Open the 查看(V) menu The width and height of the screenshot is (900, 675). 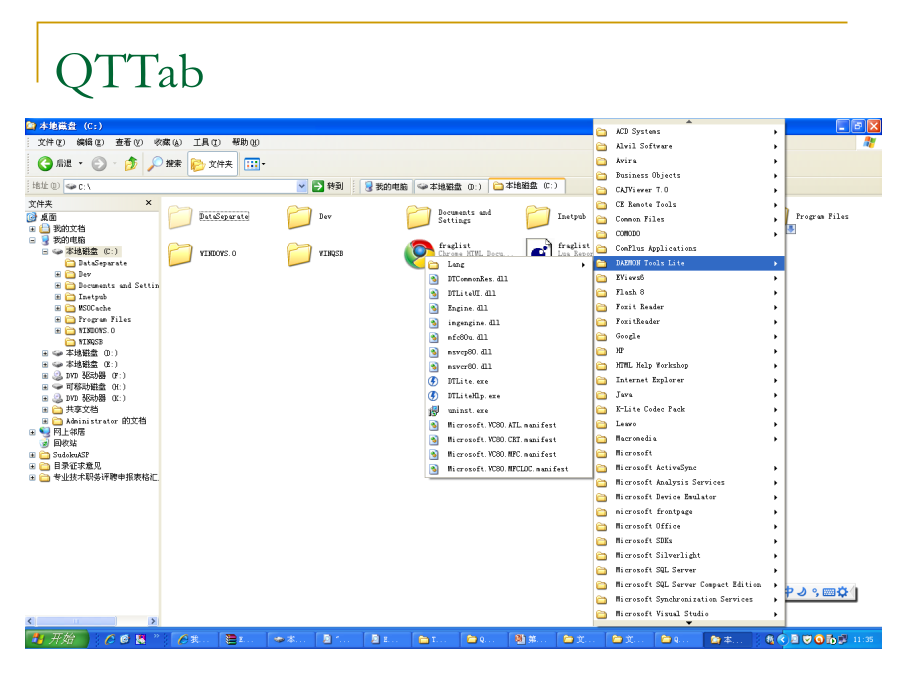point(129,142)
